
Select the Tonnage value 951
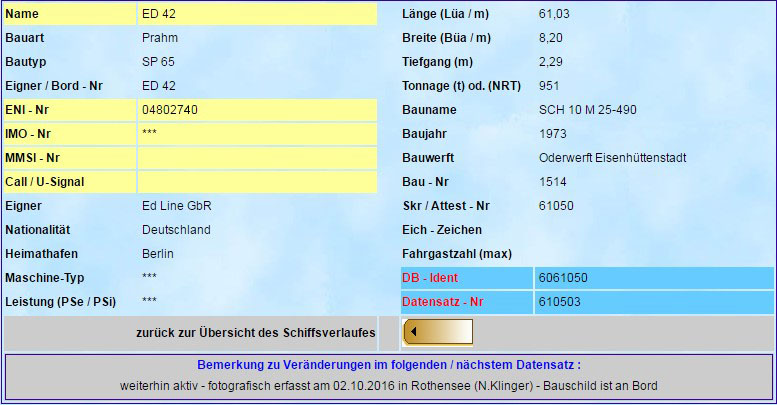(548, 86)
